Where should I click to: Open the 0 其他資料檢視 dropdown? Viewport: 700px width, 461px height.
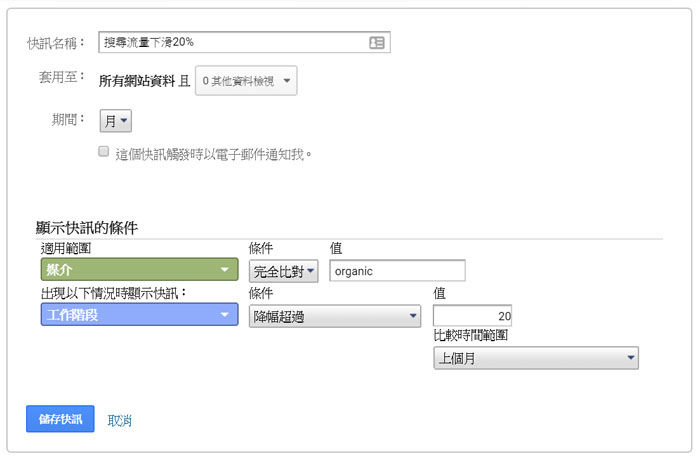pos(245,81)
